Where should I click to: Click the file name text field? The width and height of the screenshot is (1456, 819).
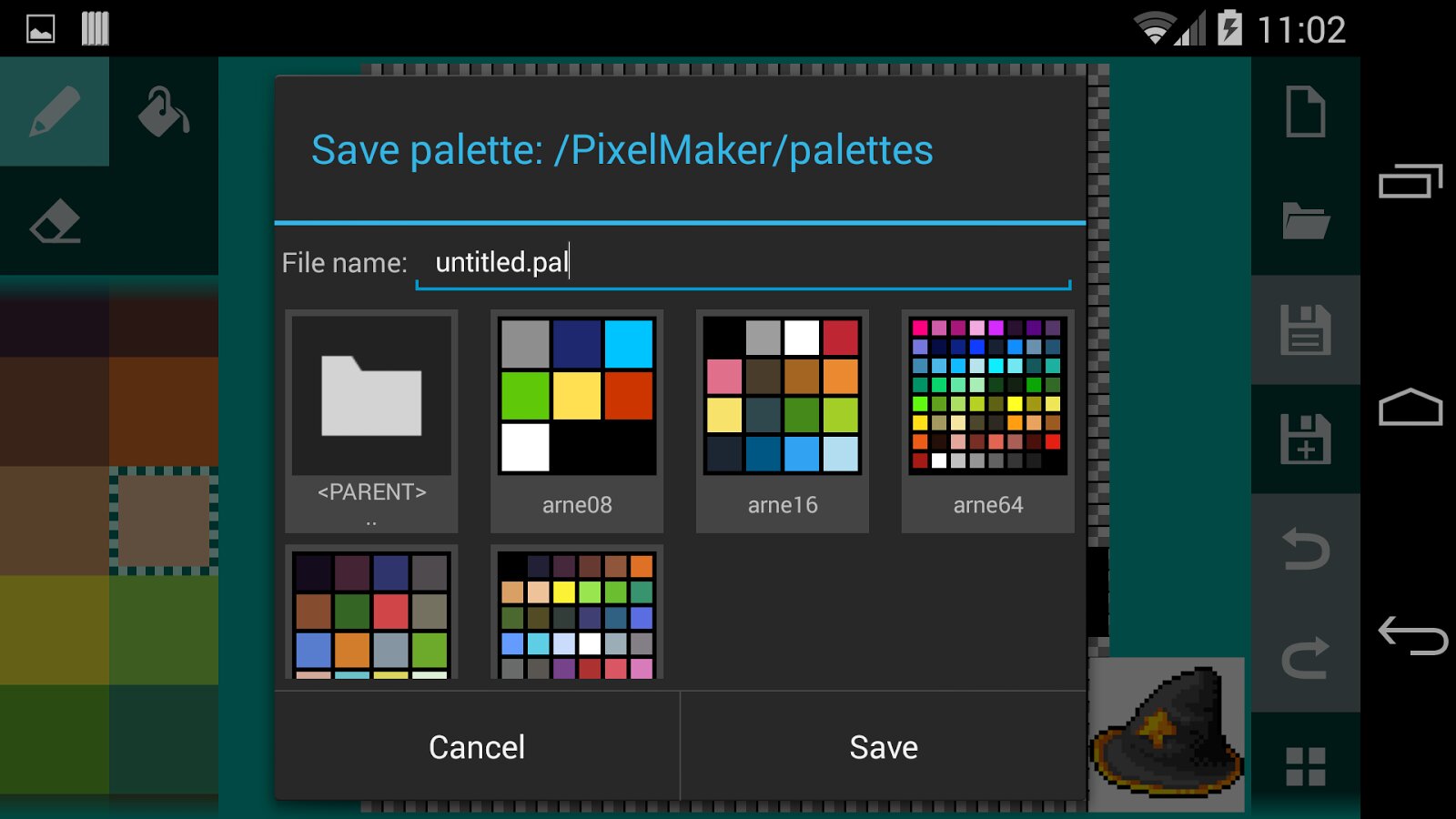click(742, 263)
